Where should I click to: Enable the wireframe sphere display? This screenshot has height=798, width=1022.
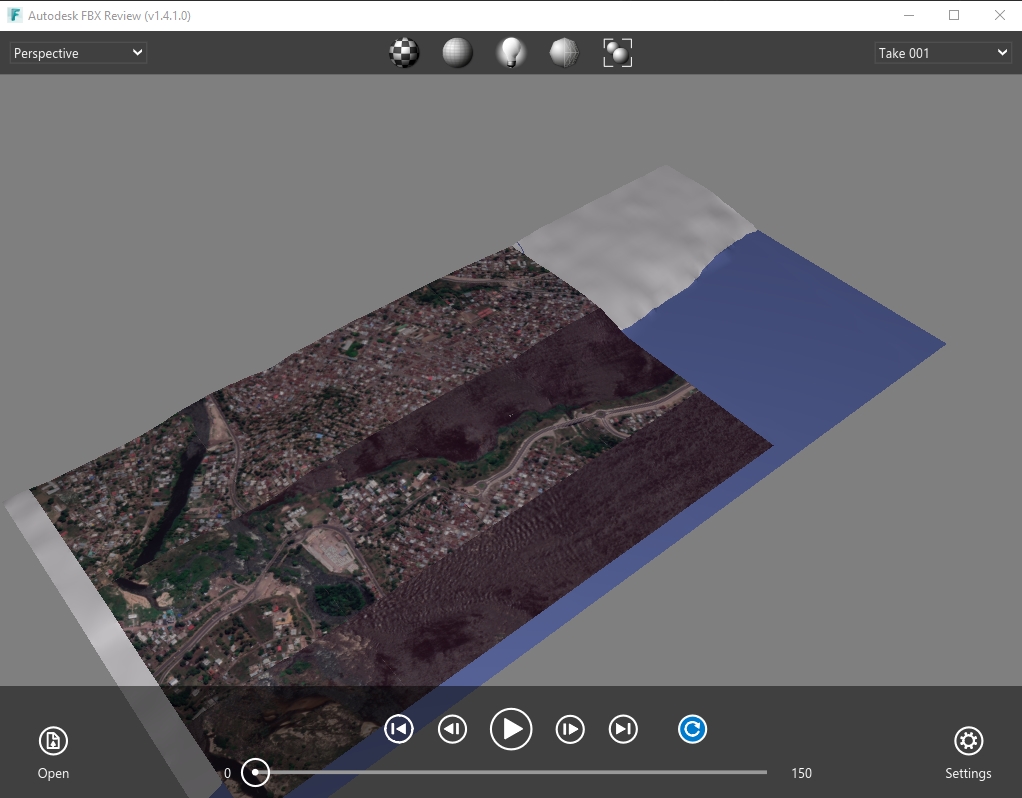click(x=564, y=53)
